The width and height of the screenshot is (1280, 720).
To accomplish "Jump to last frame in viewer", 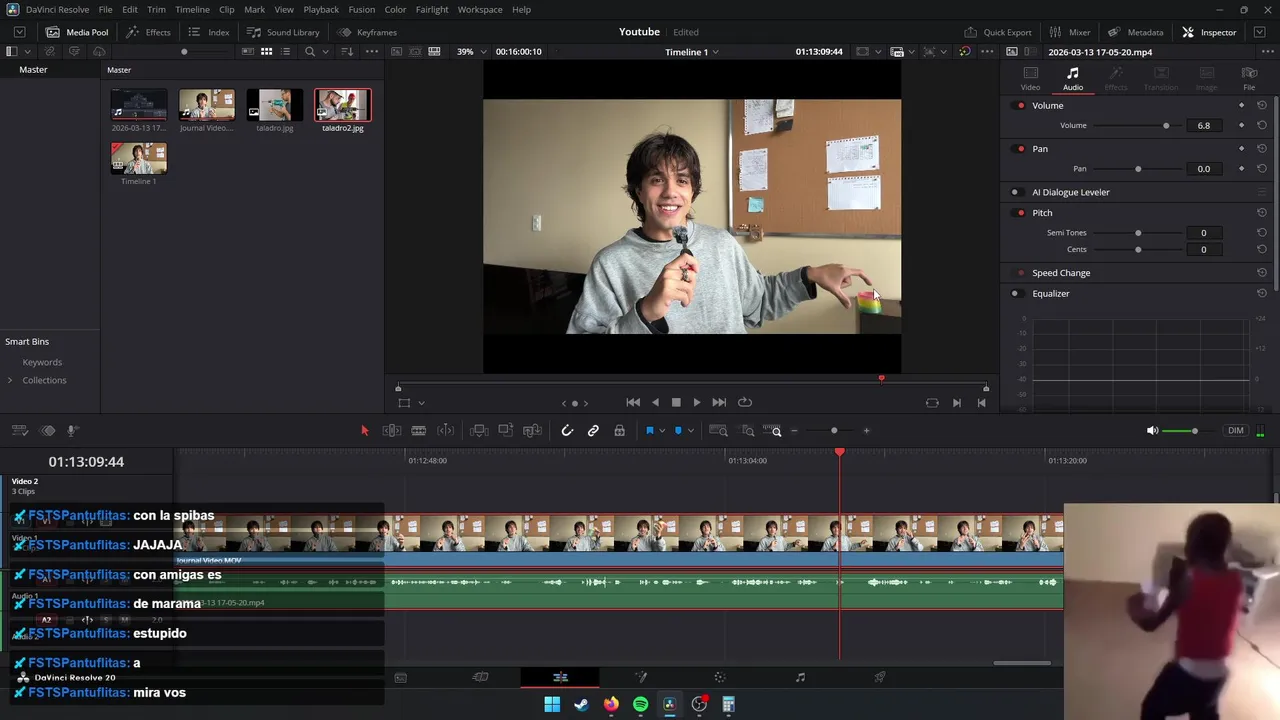I will point(719,402).
